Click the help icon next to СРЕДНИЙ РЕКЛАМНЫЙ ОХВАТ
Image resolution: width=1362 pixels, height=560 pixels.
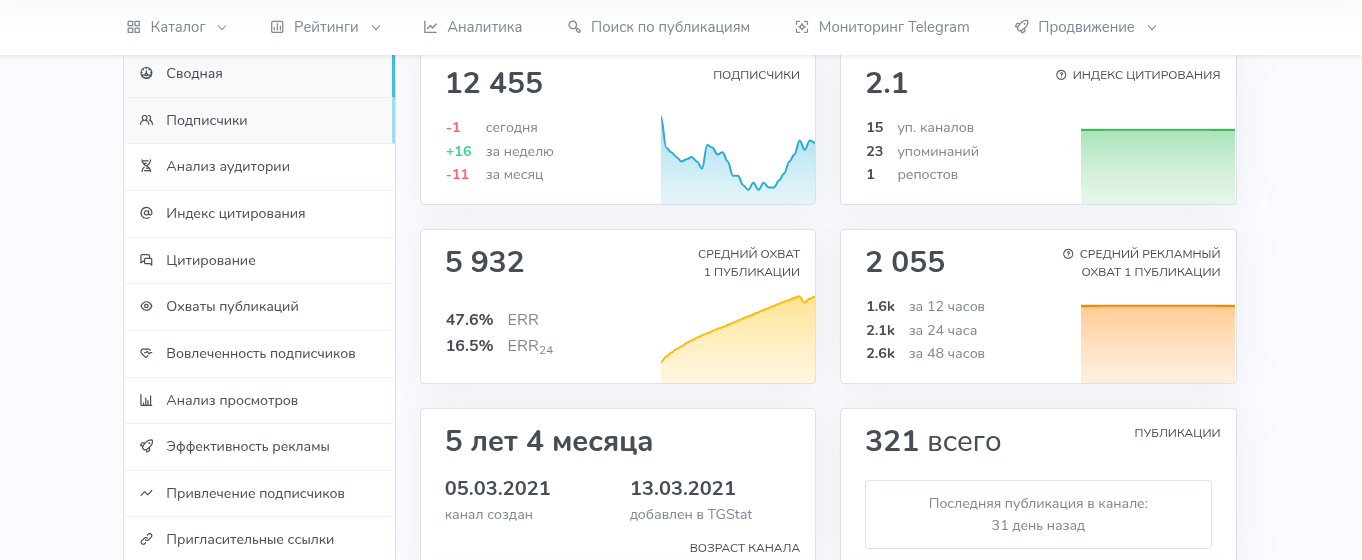point(1068,254)
